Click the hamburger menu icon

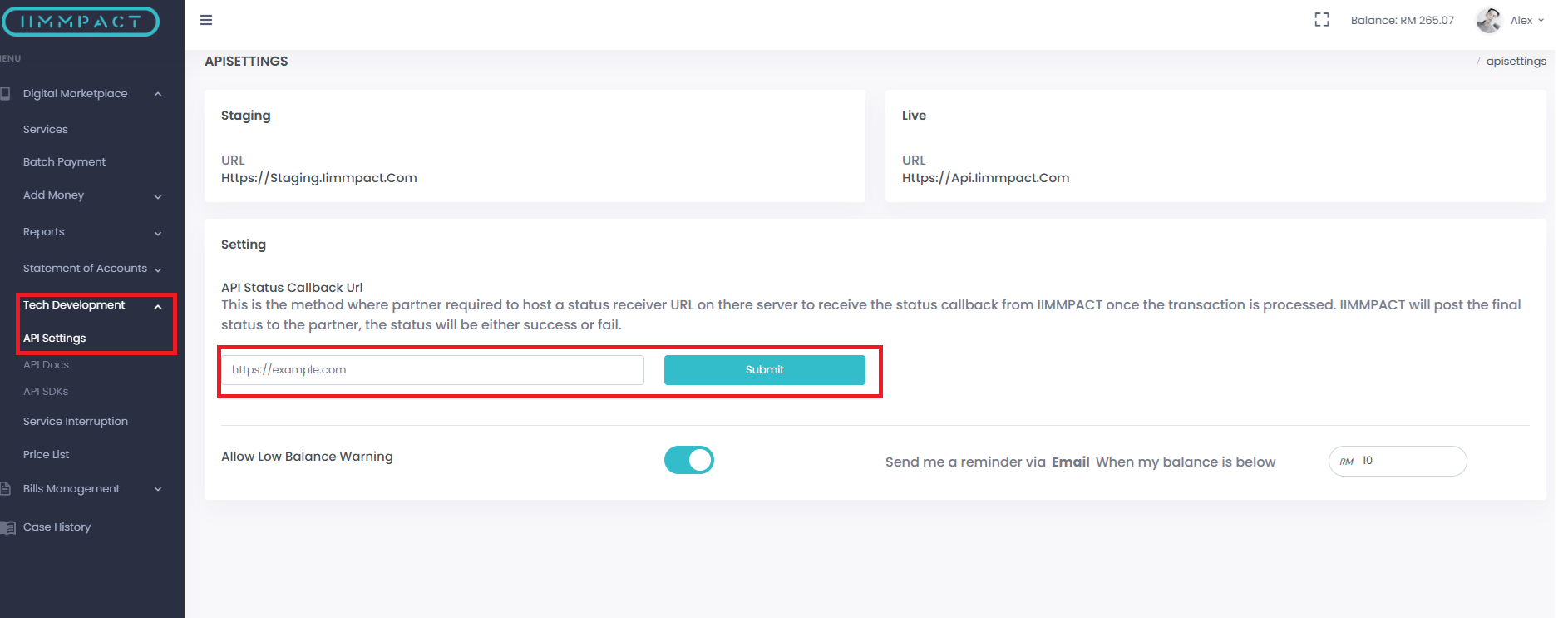(206, 20)
